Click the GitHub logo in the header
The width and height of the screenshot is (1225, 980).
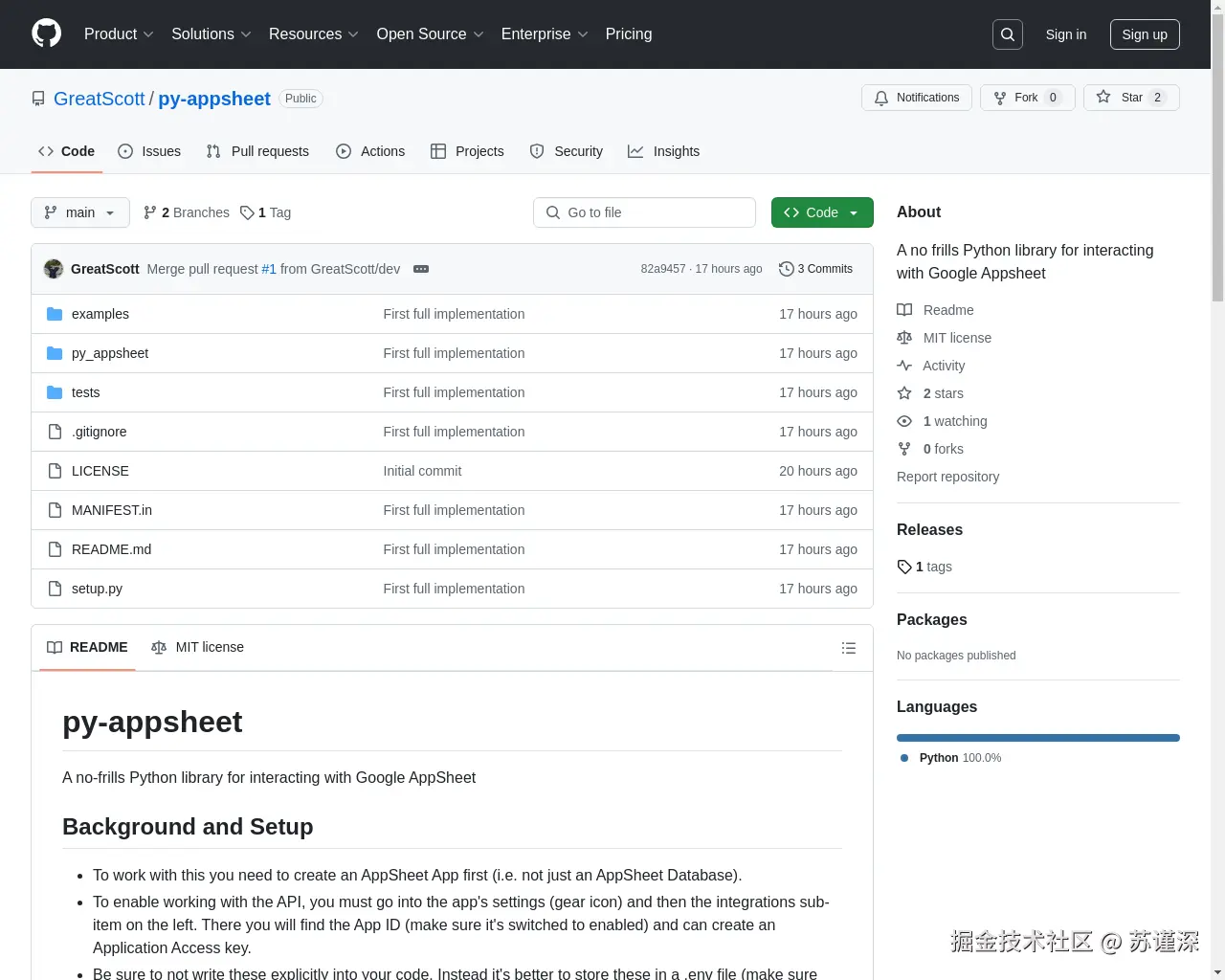[x=46, y=34]
